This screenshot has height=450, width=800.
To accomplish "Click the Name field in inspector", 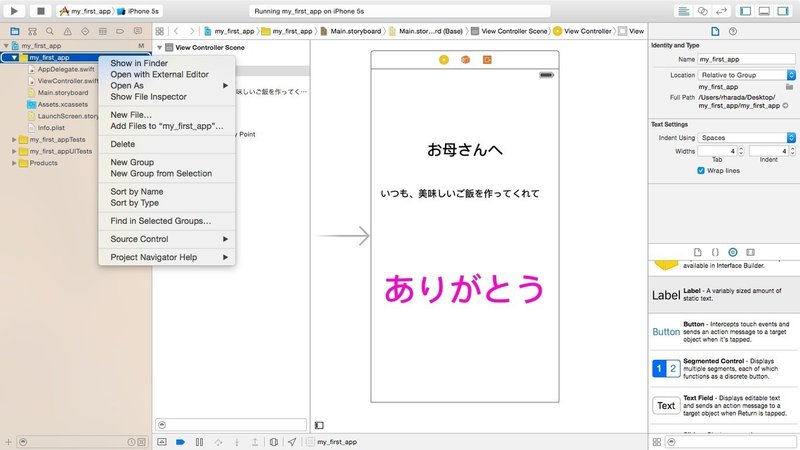I will [746, 59].
